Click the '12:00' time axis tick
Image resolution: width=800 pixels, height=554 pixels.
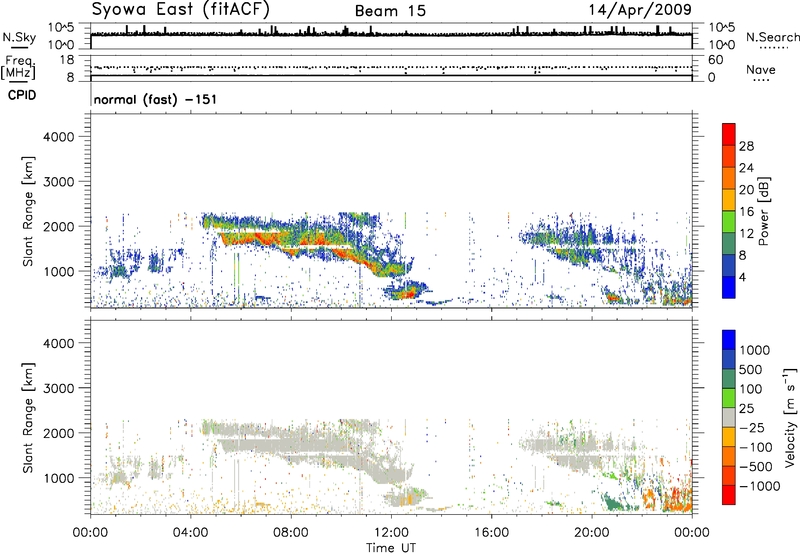[x=391, y=533]
